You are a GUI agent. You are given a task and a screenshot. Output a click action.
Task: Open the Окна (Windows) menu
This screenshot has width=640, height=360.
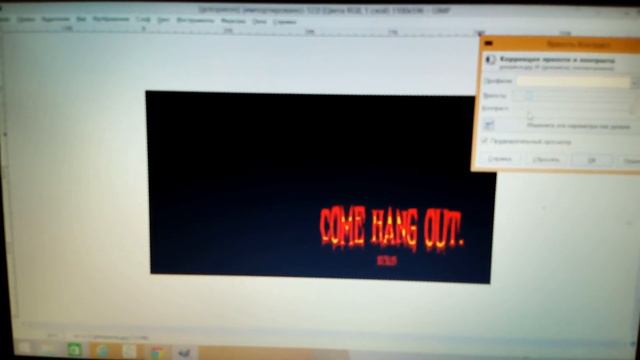pyautogui.click(x=259, y=21)
